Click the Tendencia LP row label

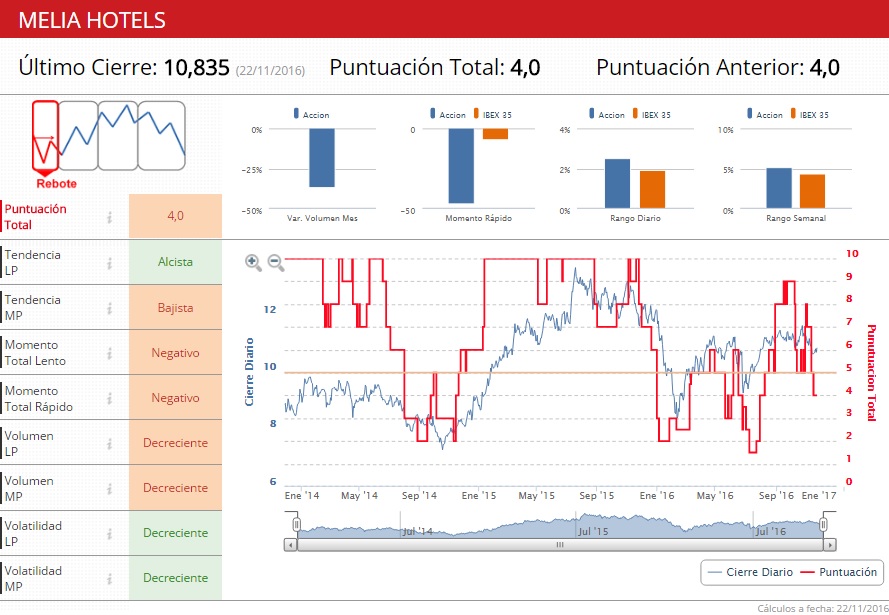[33, 262]
